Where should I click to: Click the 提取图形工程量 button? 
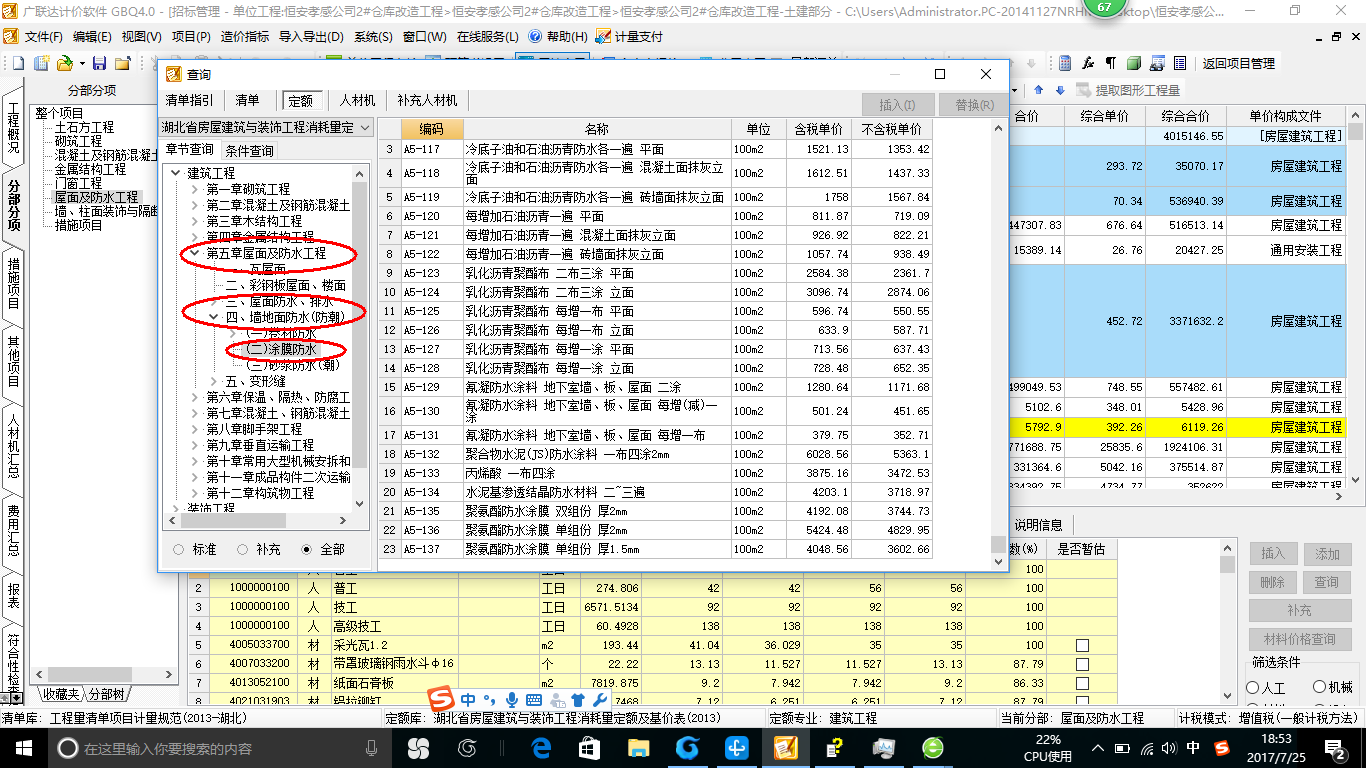(1128, 90)
